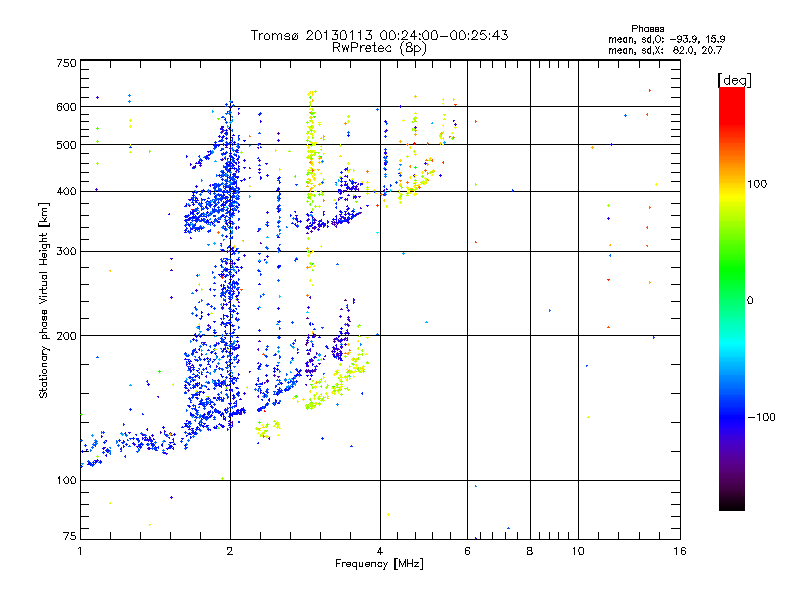Viewport: 800px width, 600px height.
Task: Click the '6' frequency axis tick label
Action: pos(467,551)
